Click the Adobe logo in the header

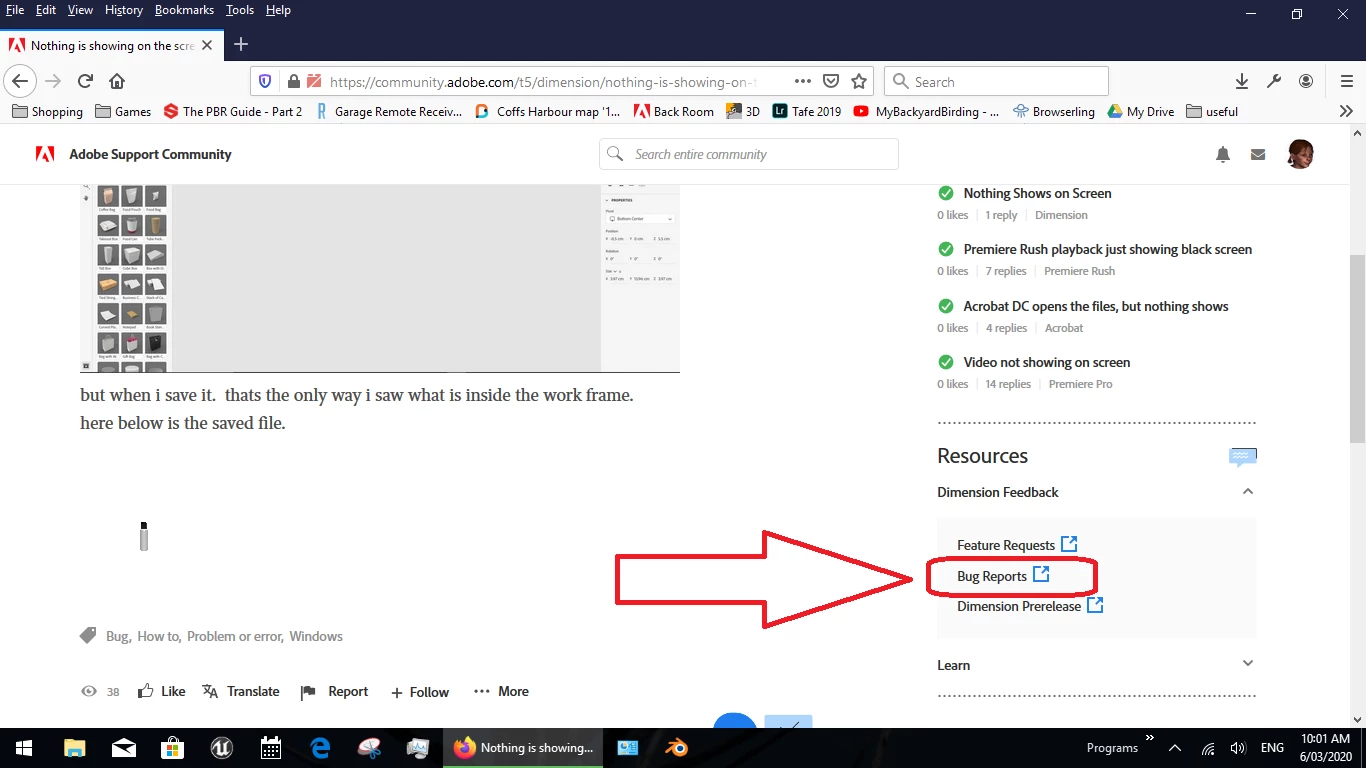click(x=45, y=154)
